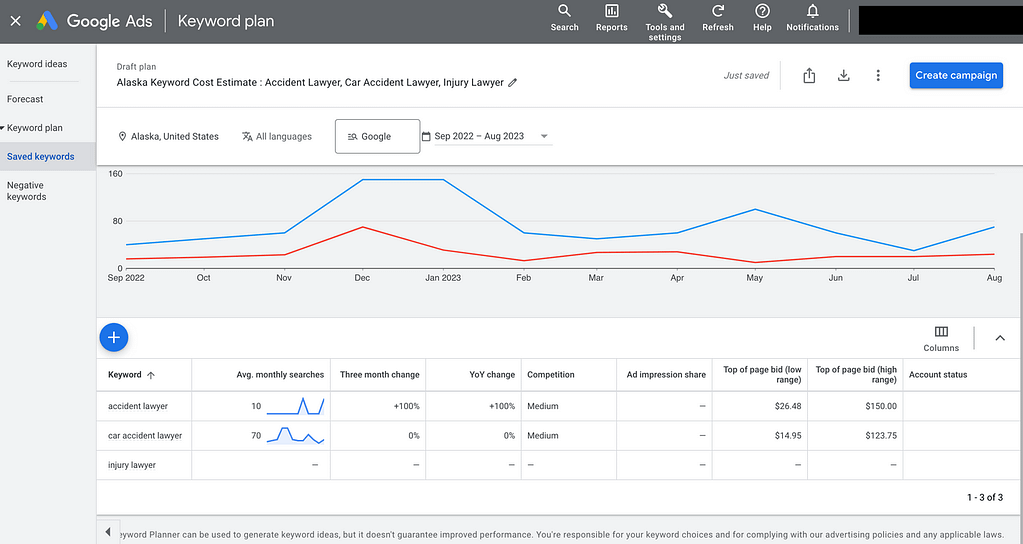Open the Columns chooser
The height and width of the screenshot is (544, 1023).
tap(941, 339)
